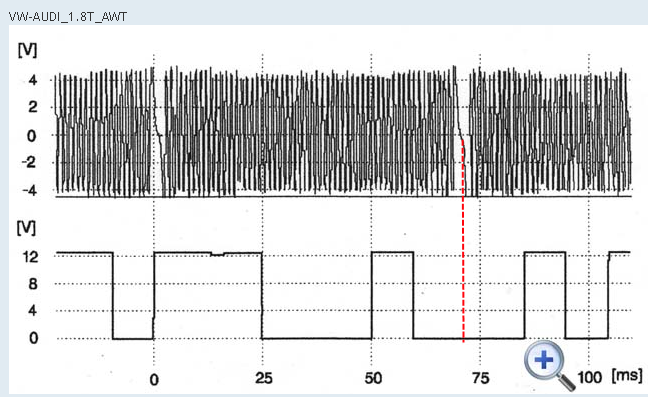The height and width of the screenshot is (397, 648).
Task: Click the 25 label on time axis
Action: [264, 378]
